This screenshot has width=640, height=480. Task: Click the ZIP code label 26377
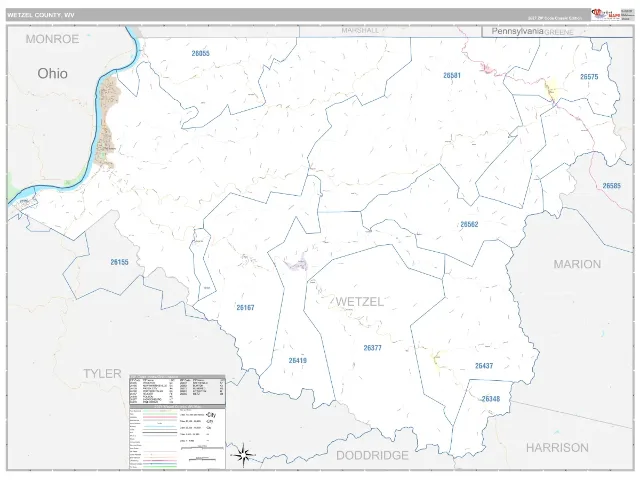point(373,348)
